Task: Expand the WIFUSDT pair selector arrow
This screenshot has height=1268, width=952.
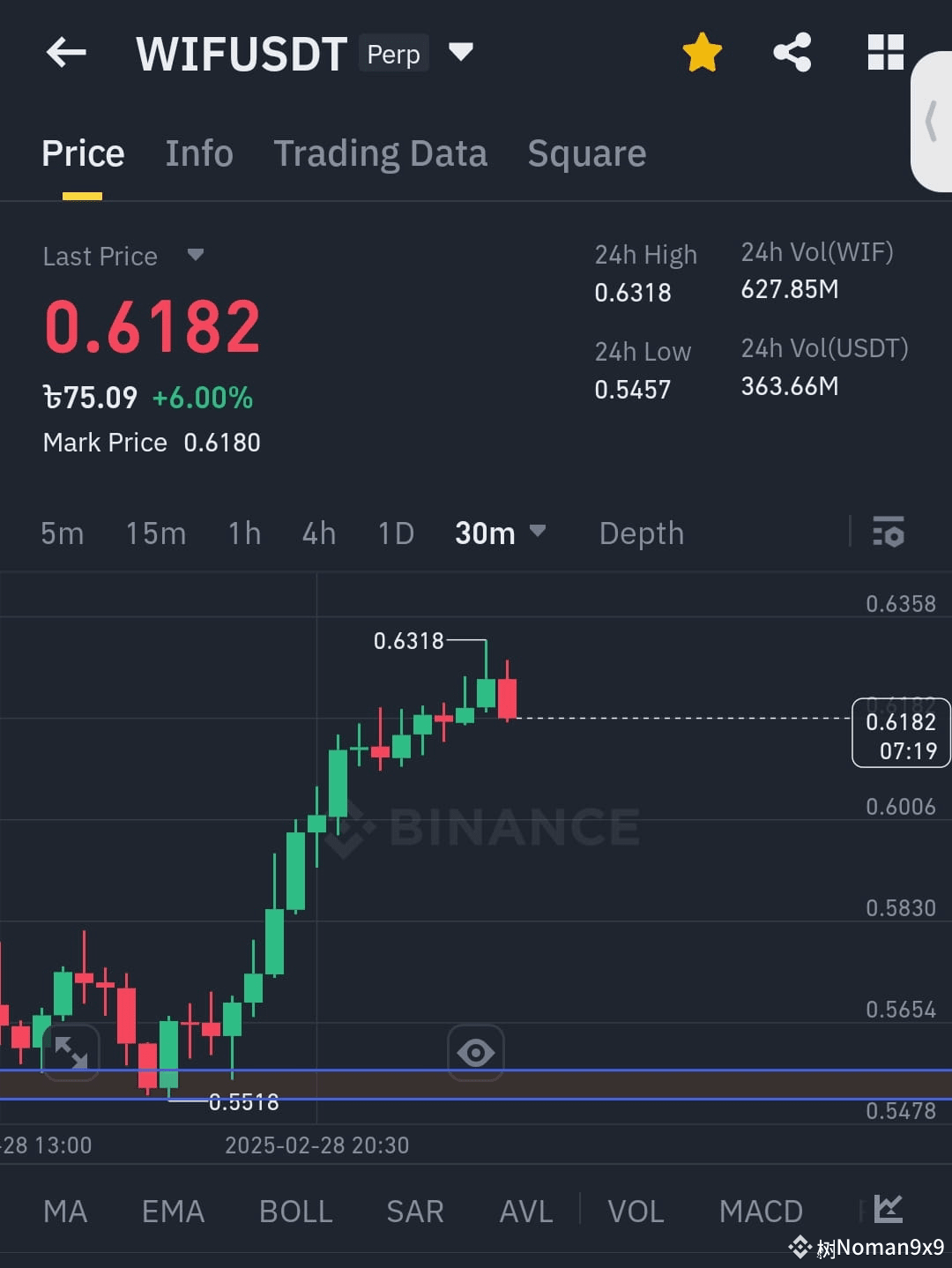Action: click(461, 52)
